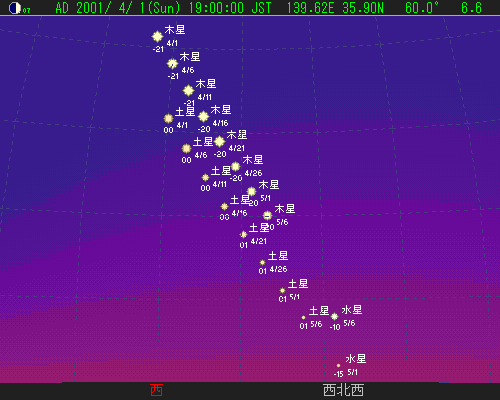The width and height of the screenshot is (500, 400).
Task: Select the Mercury marker dated 5/1
Action: (338, 366)
